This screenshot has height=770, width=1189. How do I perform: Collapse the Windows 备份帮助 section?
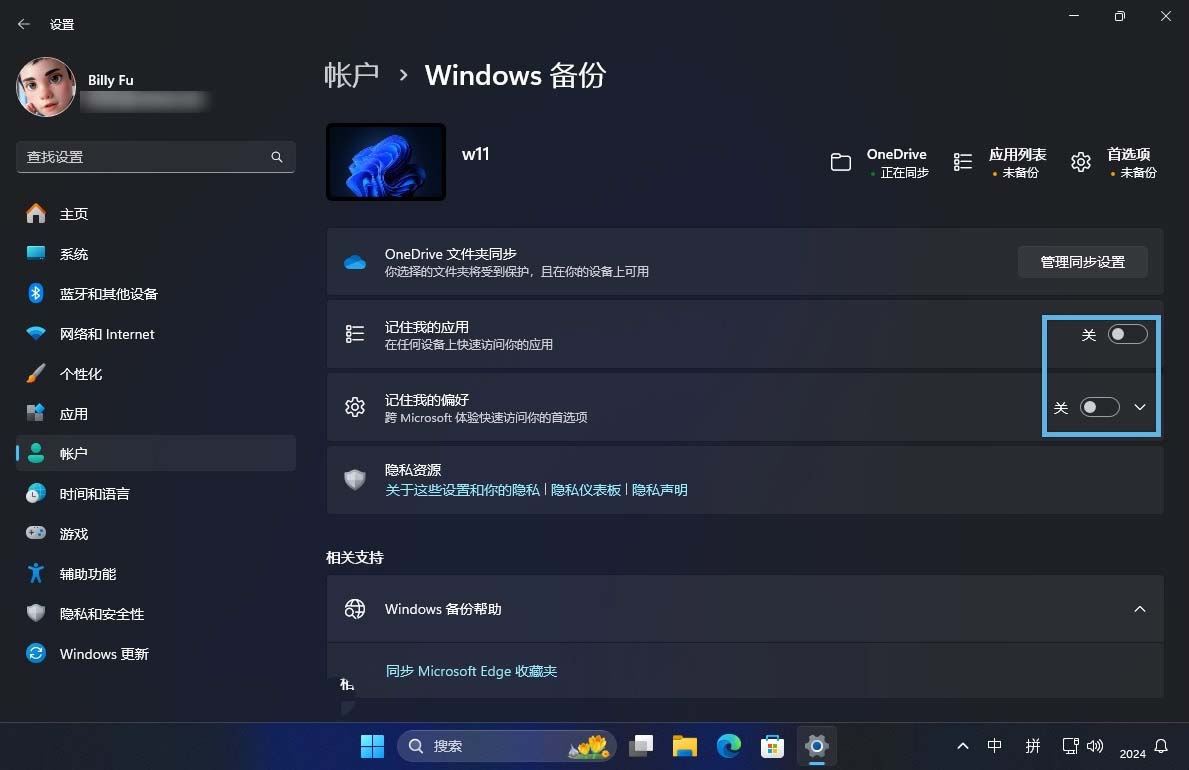1140,608
